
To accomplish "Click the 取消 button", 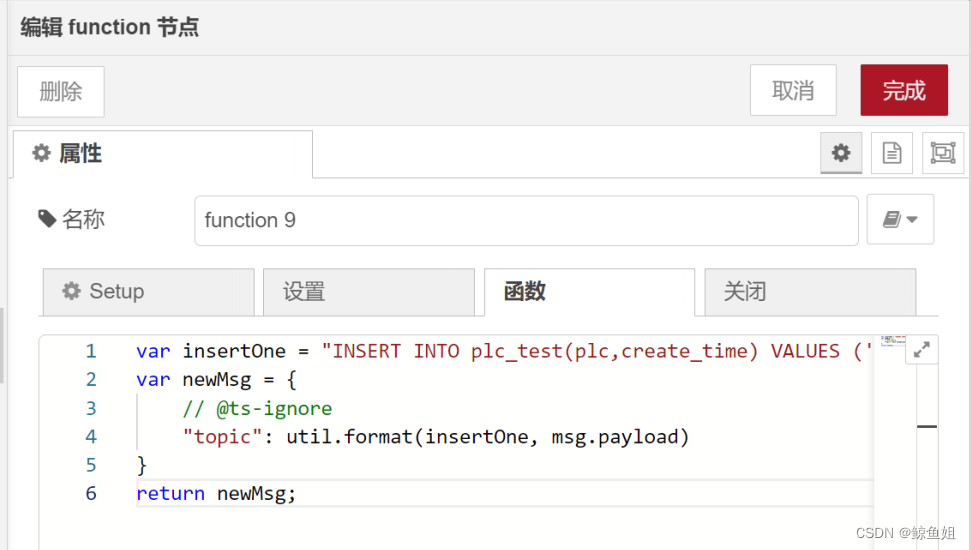I will pos(793,90).
